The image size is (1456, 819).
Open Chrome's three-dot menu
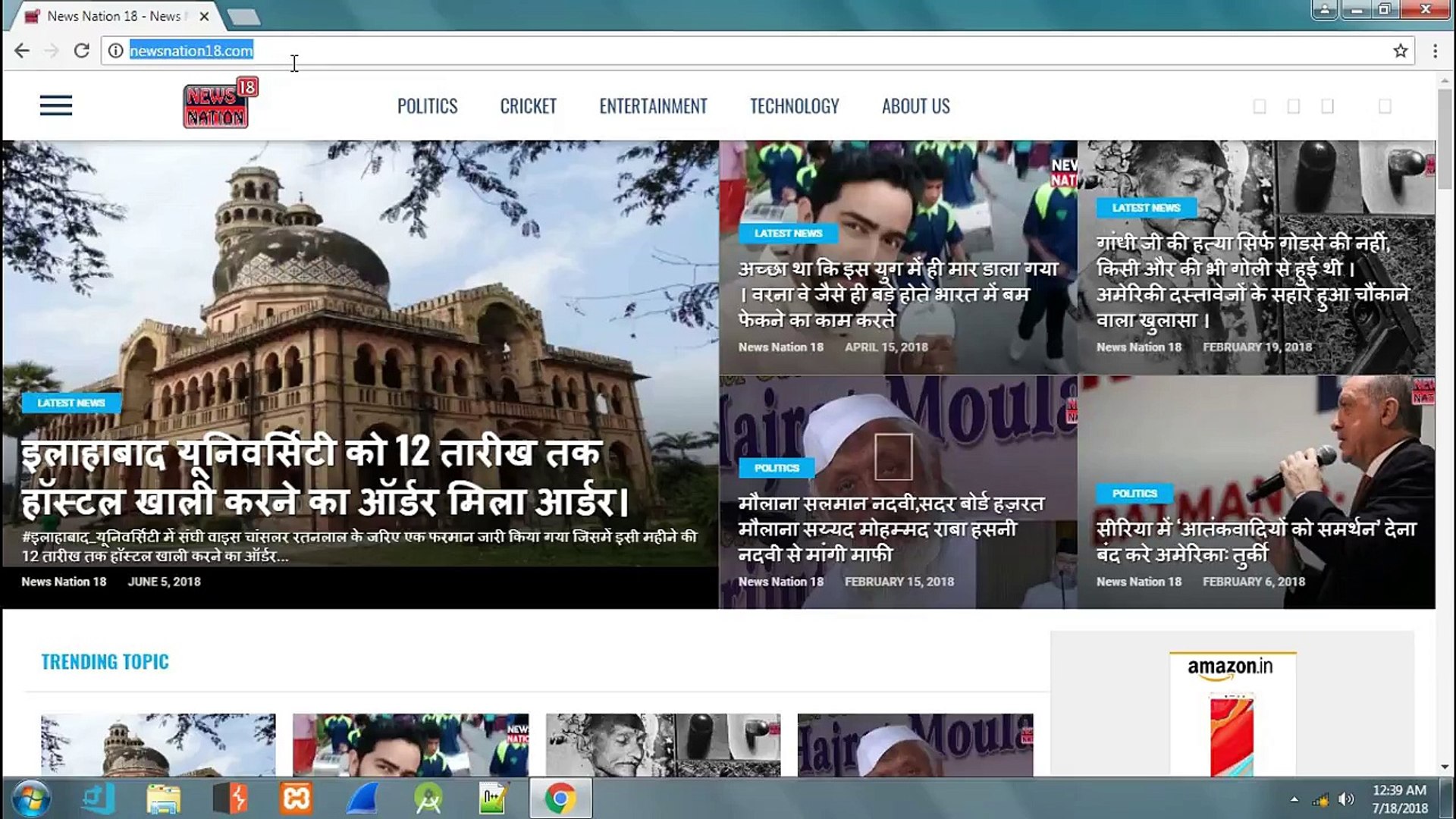click(x=1435, y=51)
